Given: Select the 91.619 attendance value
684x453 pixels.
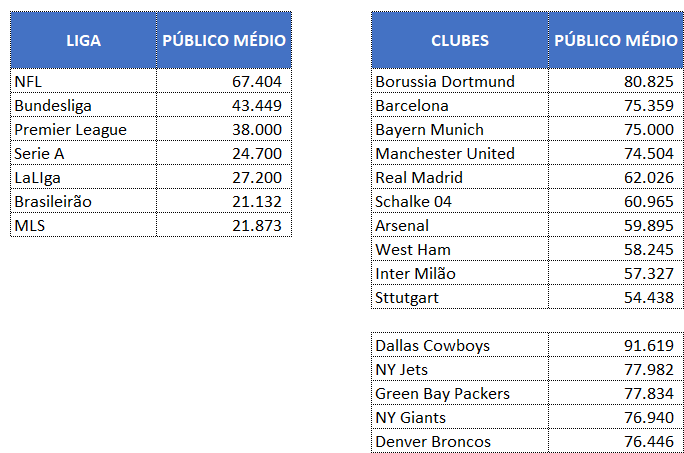Looking at the screenshot, I should click(x=616, y=345).
